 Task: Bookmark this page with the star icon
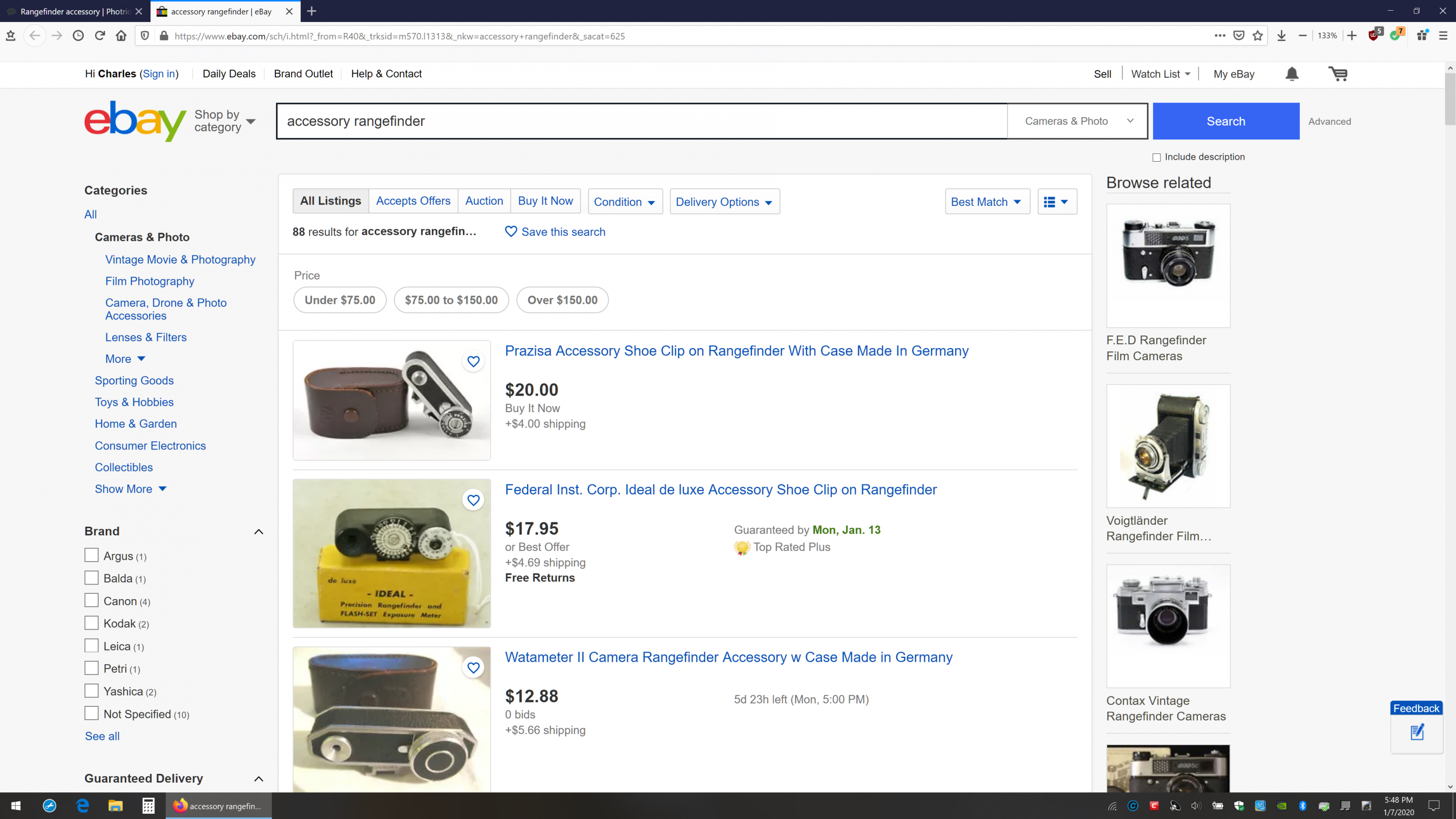pyautogui.click(x=1257, y=35)
